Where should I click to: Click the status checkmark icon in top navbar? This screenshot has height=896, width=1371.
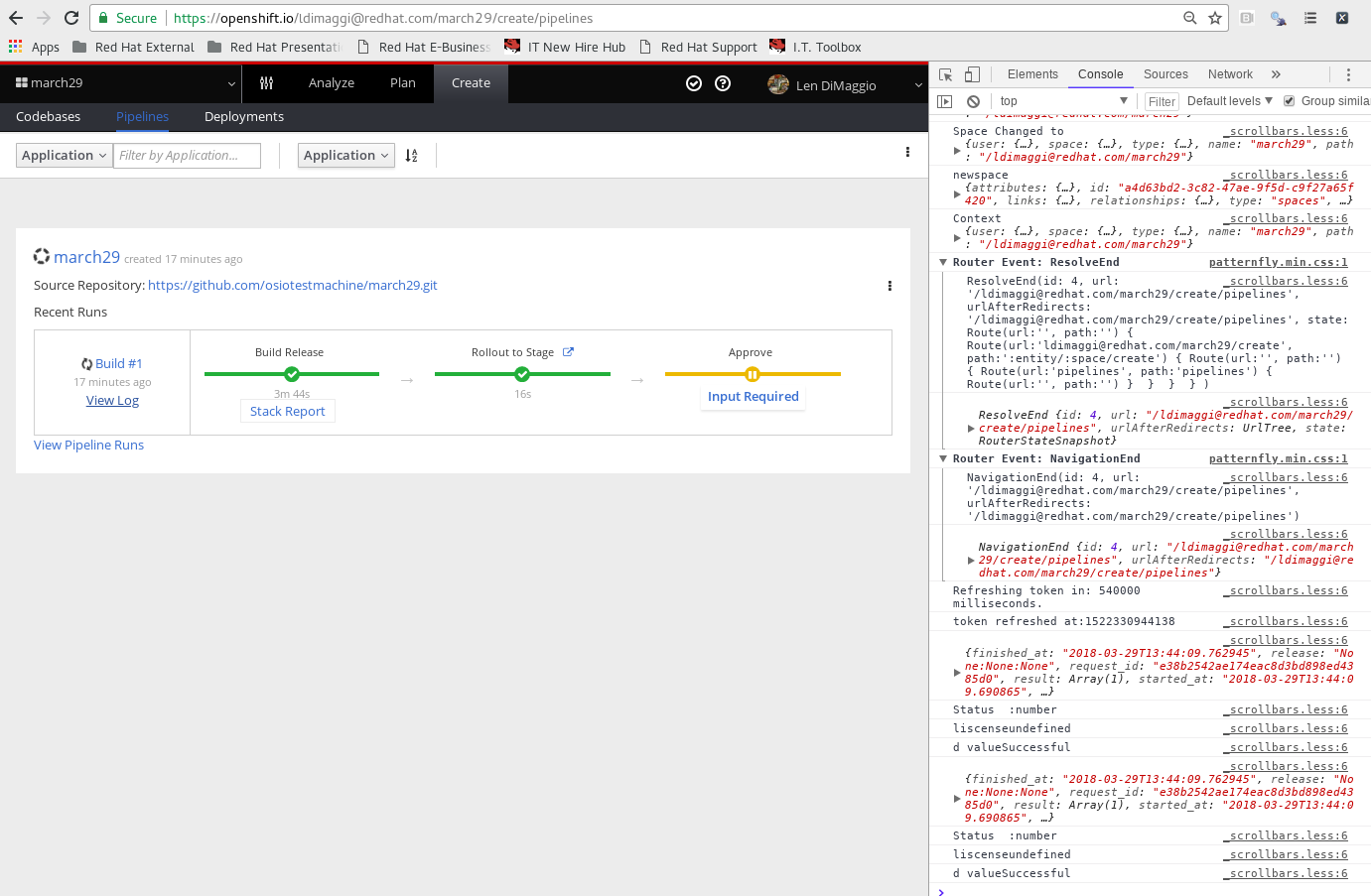coord(693,83)
